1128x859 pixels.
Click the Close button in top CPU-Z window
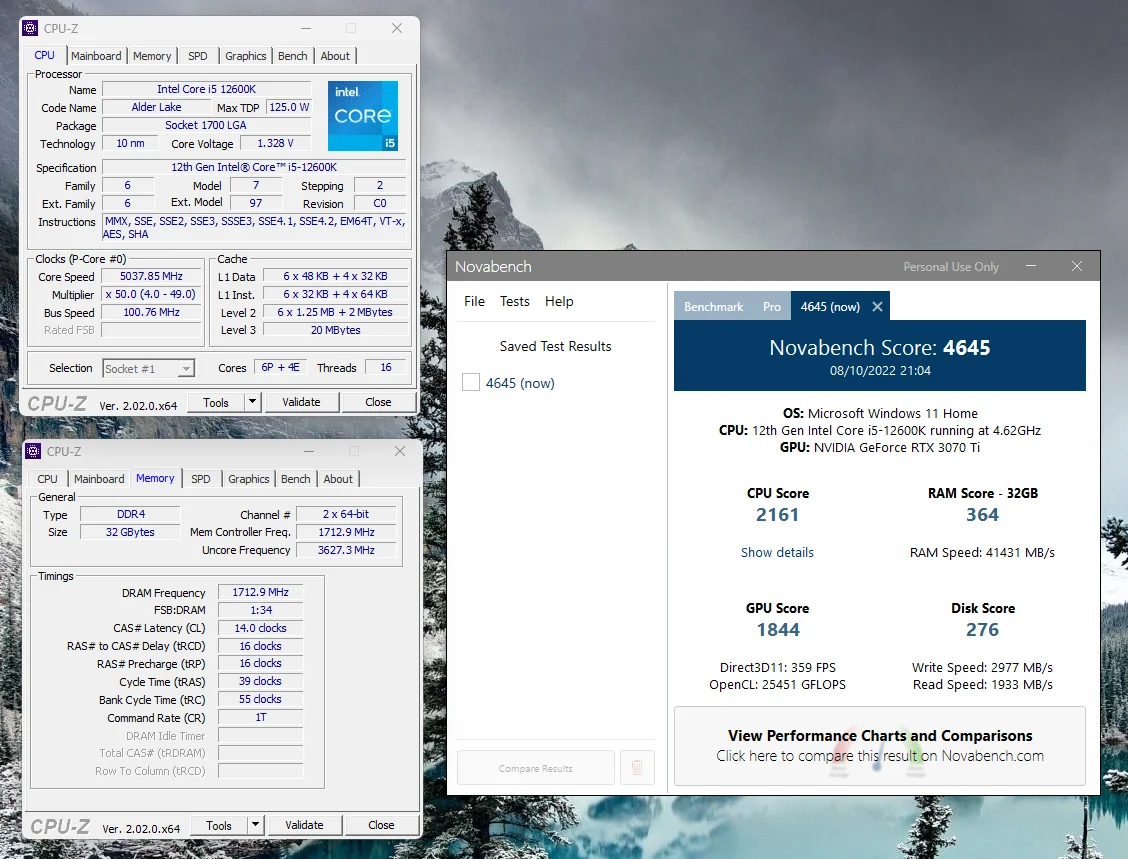tap(378, 402)
